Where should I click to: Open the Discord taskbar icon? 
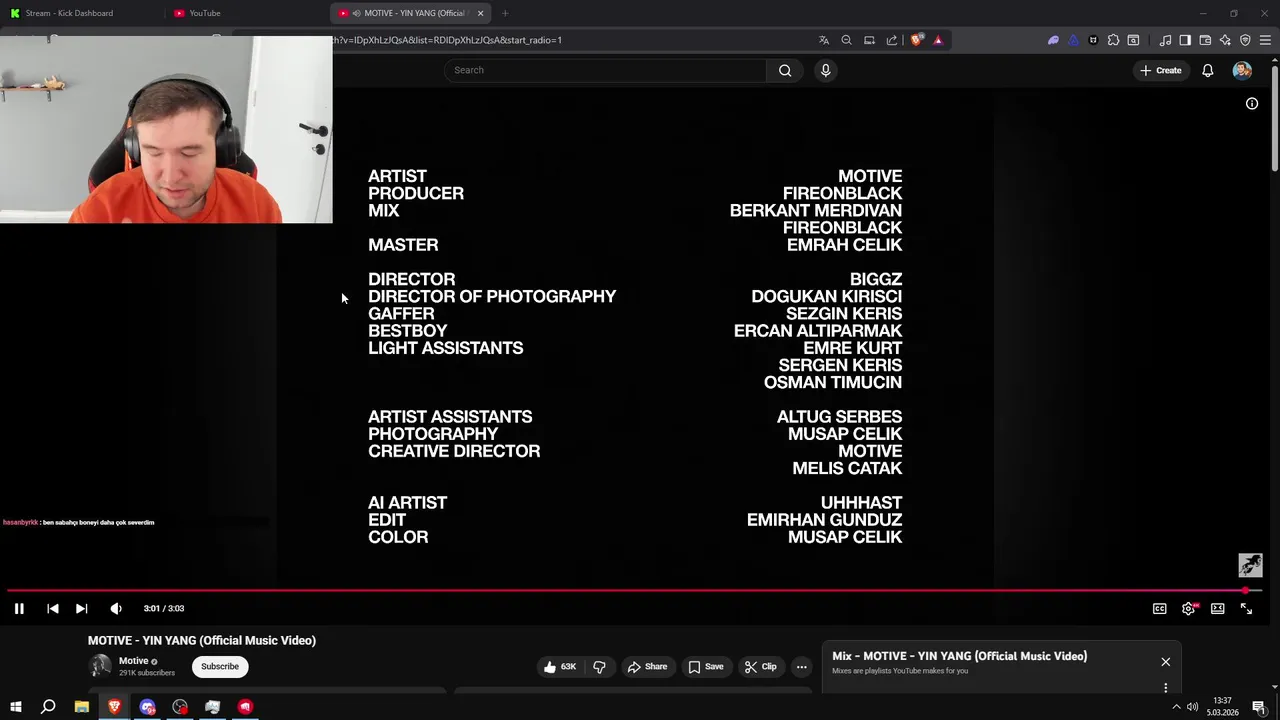147,707
